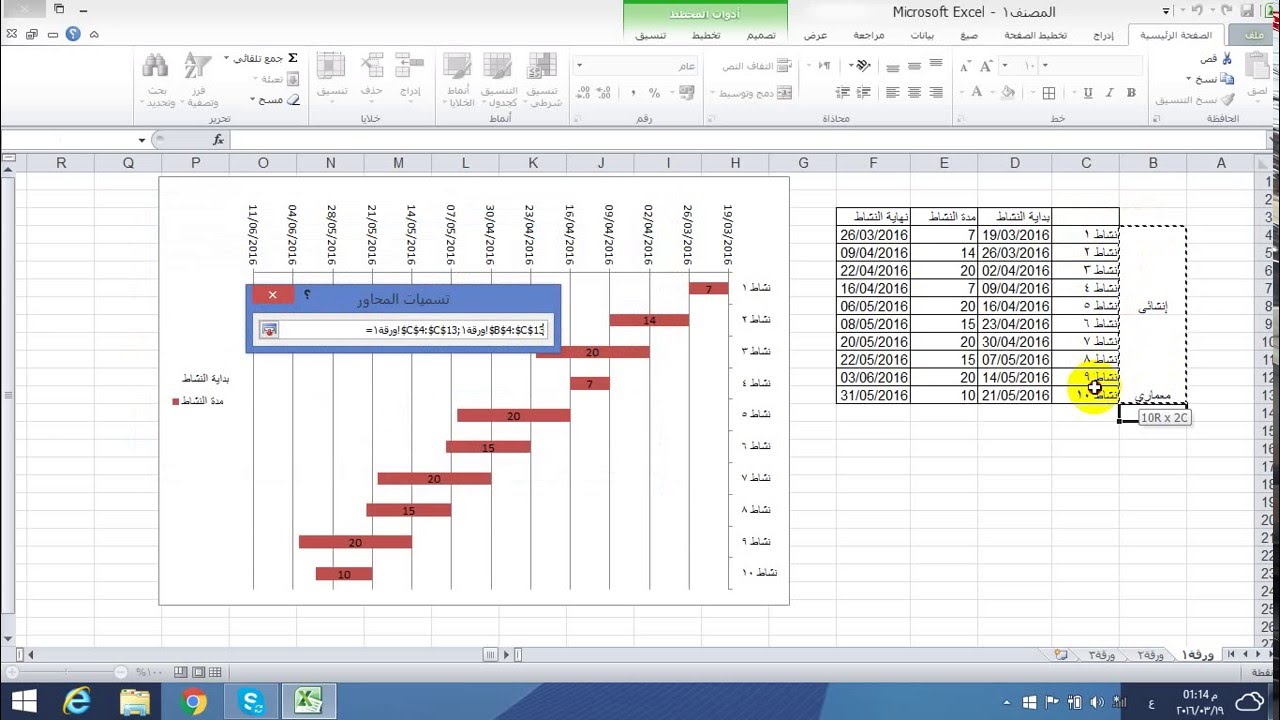This screenshot has height=720, width=1280.
Task: Expand the number format dropdown showing عام
Action: 578,65
